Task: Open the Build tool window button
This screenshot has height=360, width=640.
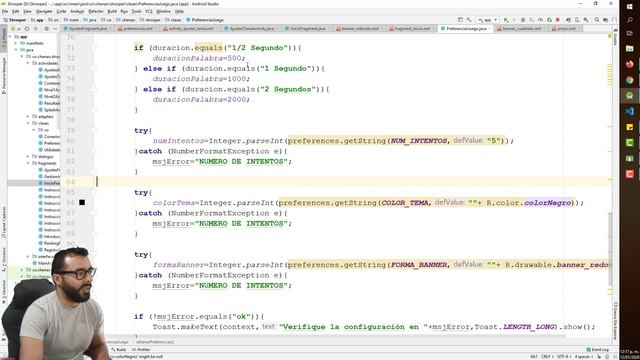Action: pos(119,350)
